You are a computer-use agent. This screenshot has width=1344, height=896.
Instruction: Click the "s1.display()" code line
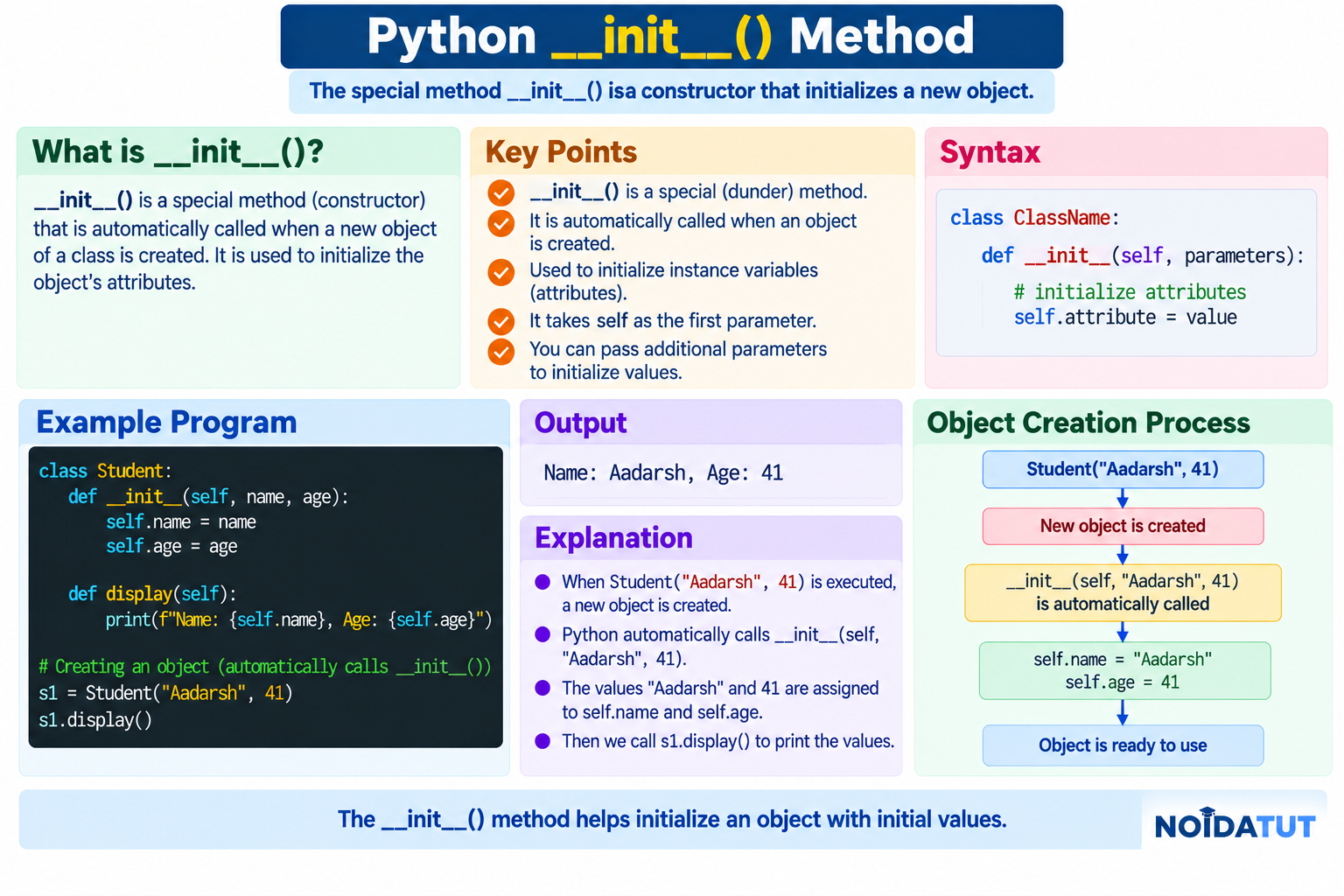coord(95,720)
